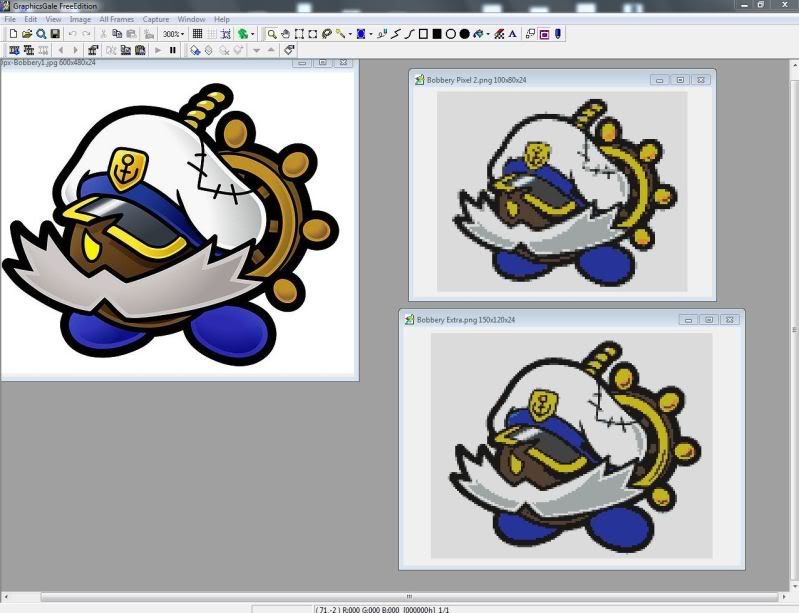Click the add layer icon
Screen dimensions: 799x613
[195, 50]
